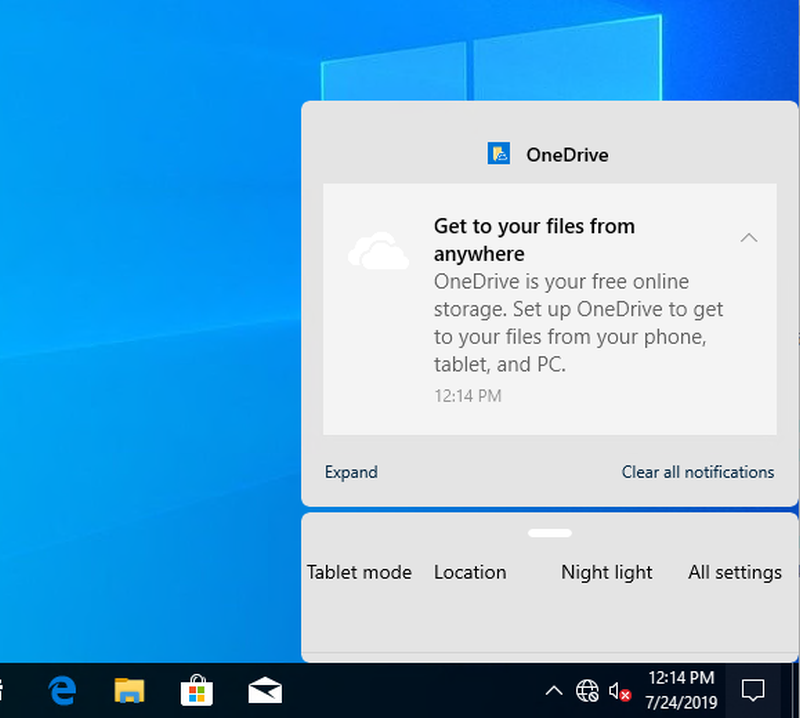Open the 'Get to your files from anywhere' notification
Viewport: 800px width, 718px height.
[x=549, y=309]
